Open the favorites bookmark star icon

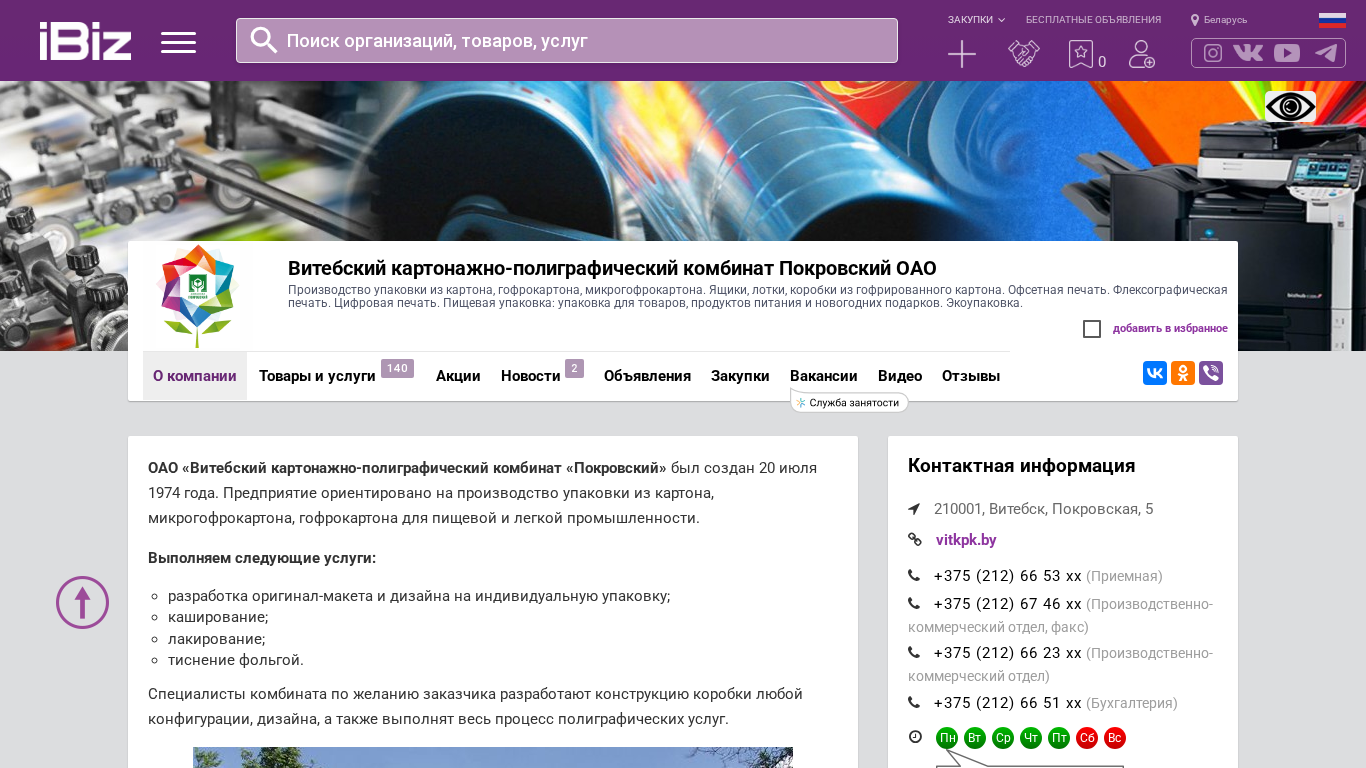pos(1081,54)
